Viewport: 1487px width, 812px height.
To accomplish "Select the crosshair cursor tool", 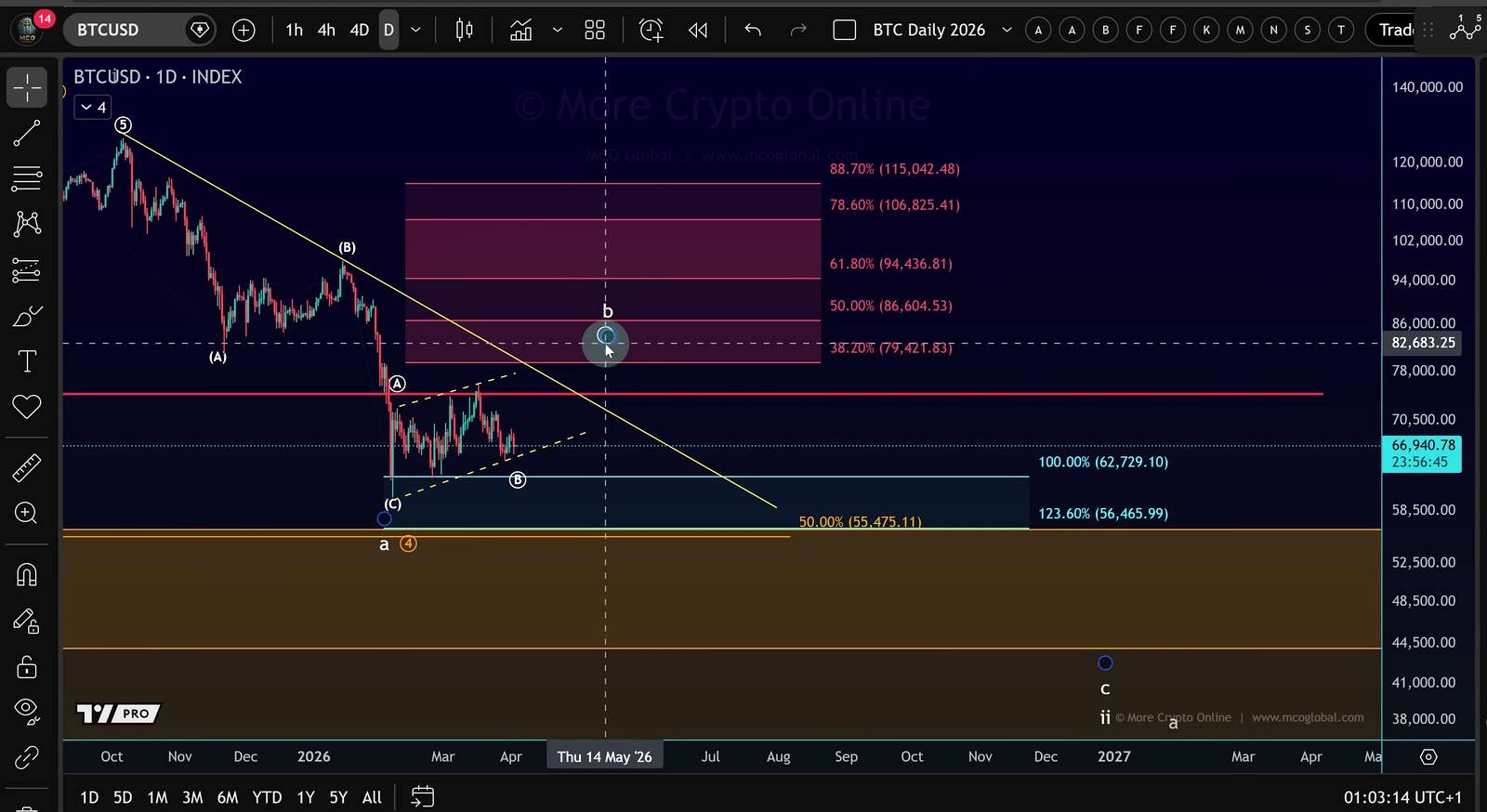I will coord(27,87).
